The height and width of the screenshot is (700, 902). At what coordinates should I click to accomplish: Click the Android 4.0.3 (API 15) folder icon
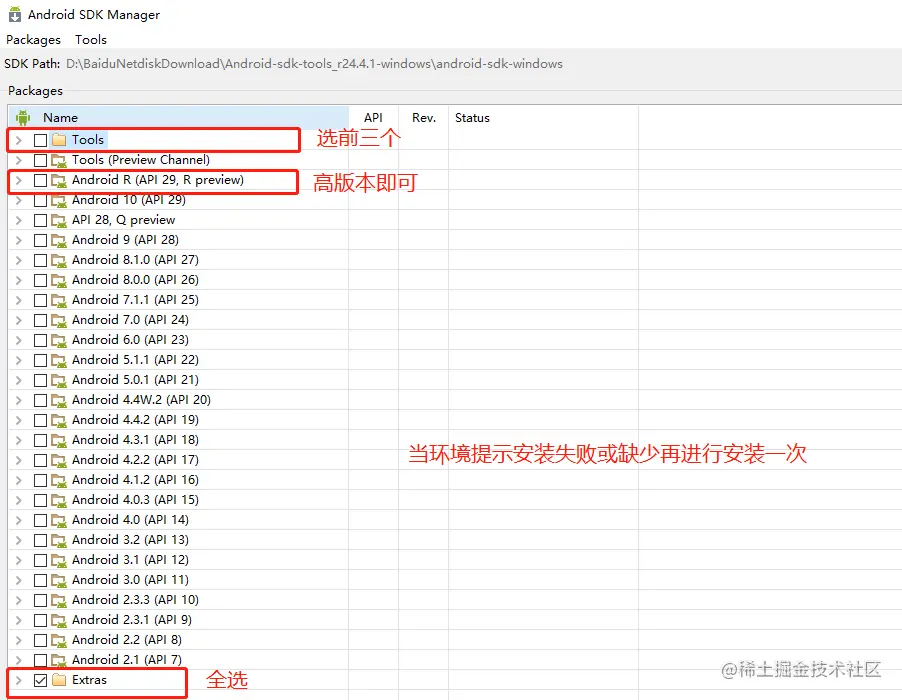click(x=59, y=500)
